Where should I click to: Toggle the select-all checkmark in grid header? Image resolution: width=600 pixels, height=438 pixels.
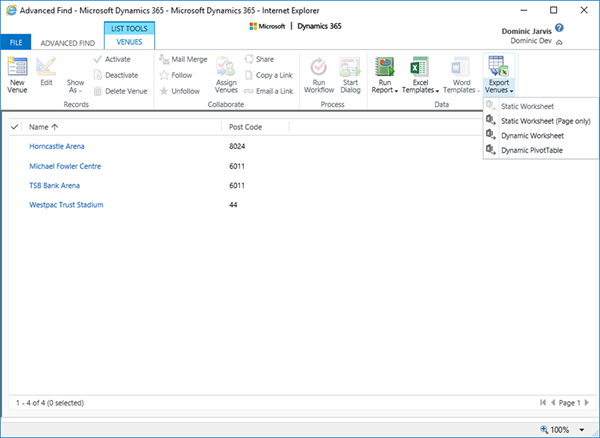tap(14, 127)
